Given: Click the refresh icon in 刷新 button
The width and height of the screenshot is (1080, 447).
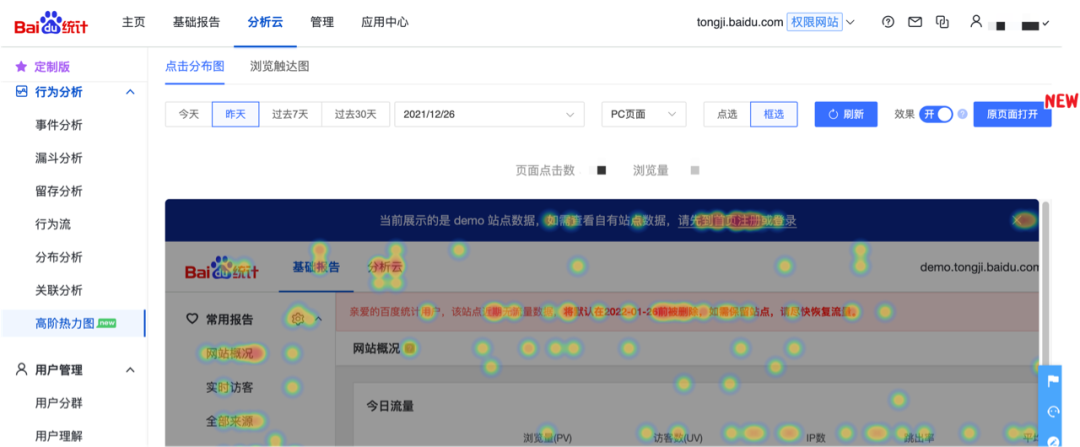Looking at the screenshot, I should click(x=833, y=114).
